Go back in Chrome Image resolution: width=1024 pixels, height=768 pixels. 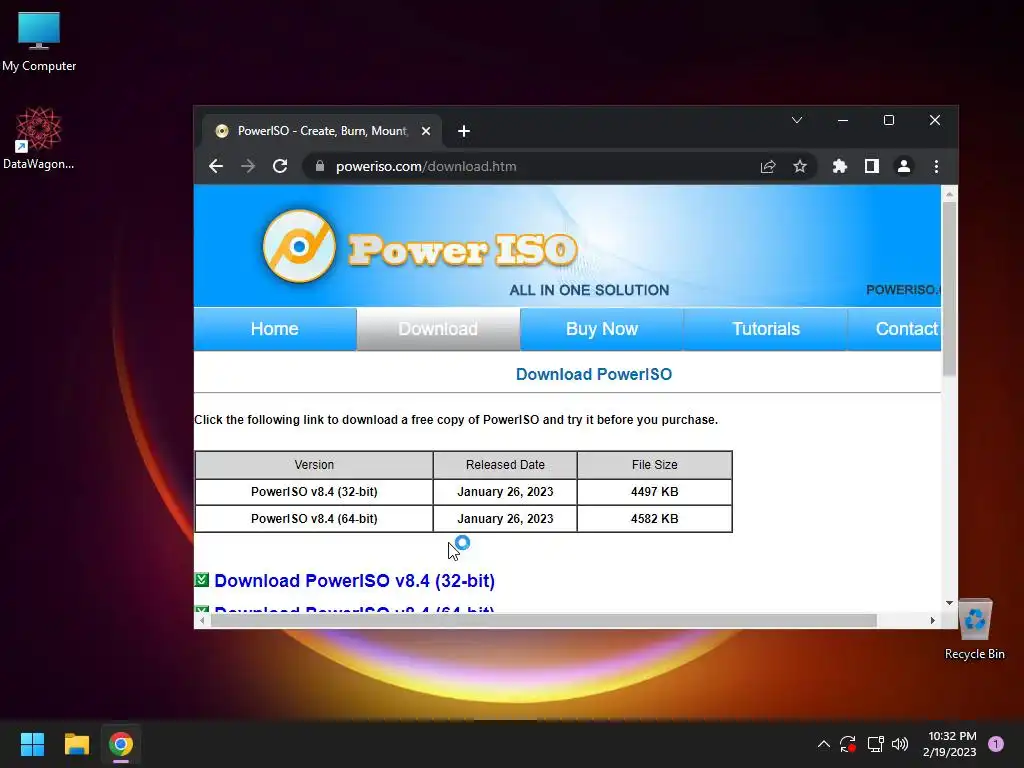click(x=216, y=167)
